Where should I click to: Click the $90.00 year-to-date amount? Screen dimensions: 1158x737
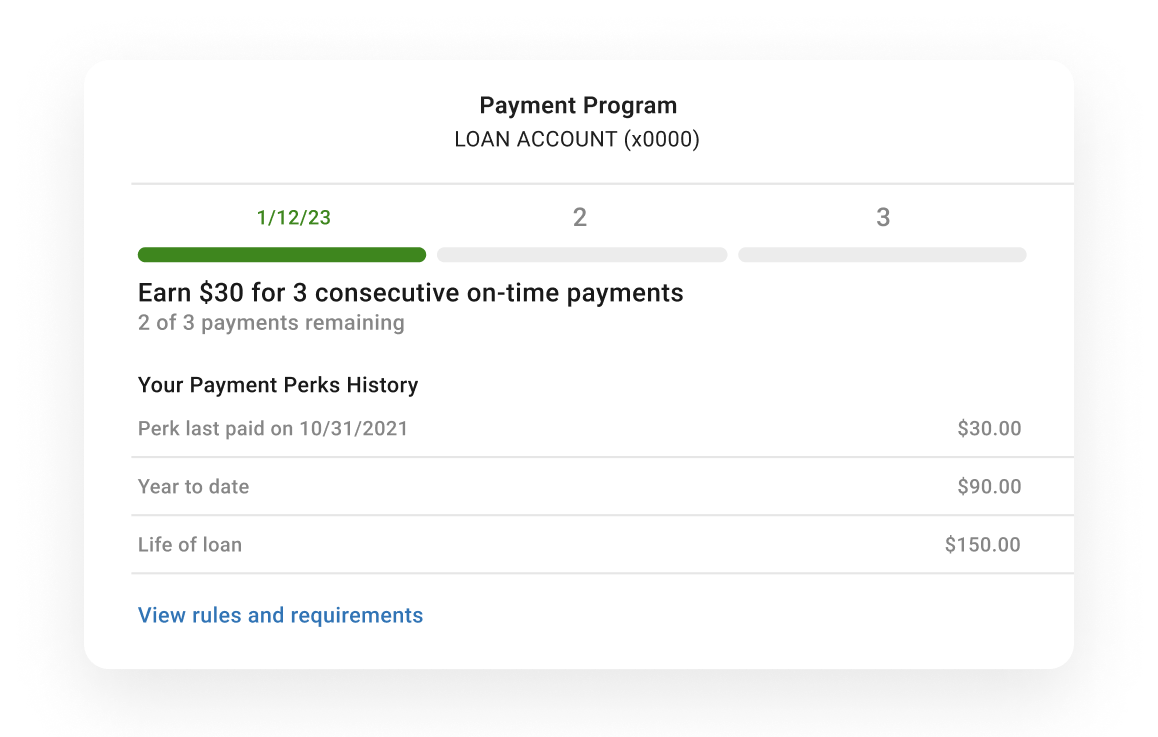tap(988, 487)
